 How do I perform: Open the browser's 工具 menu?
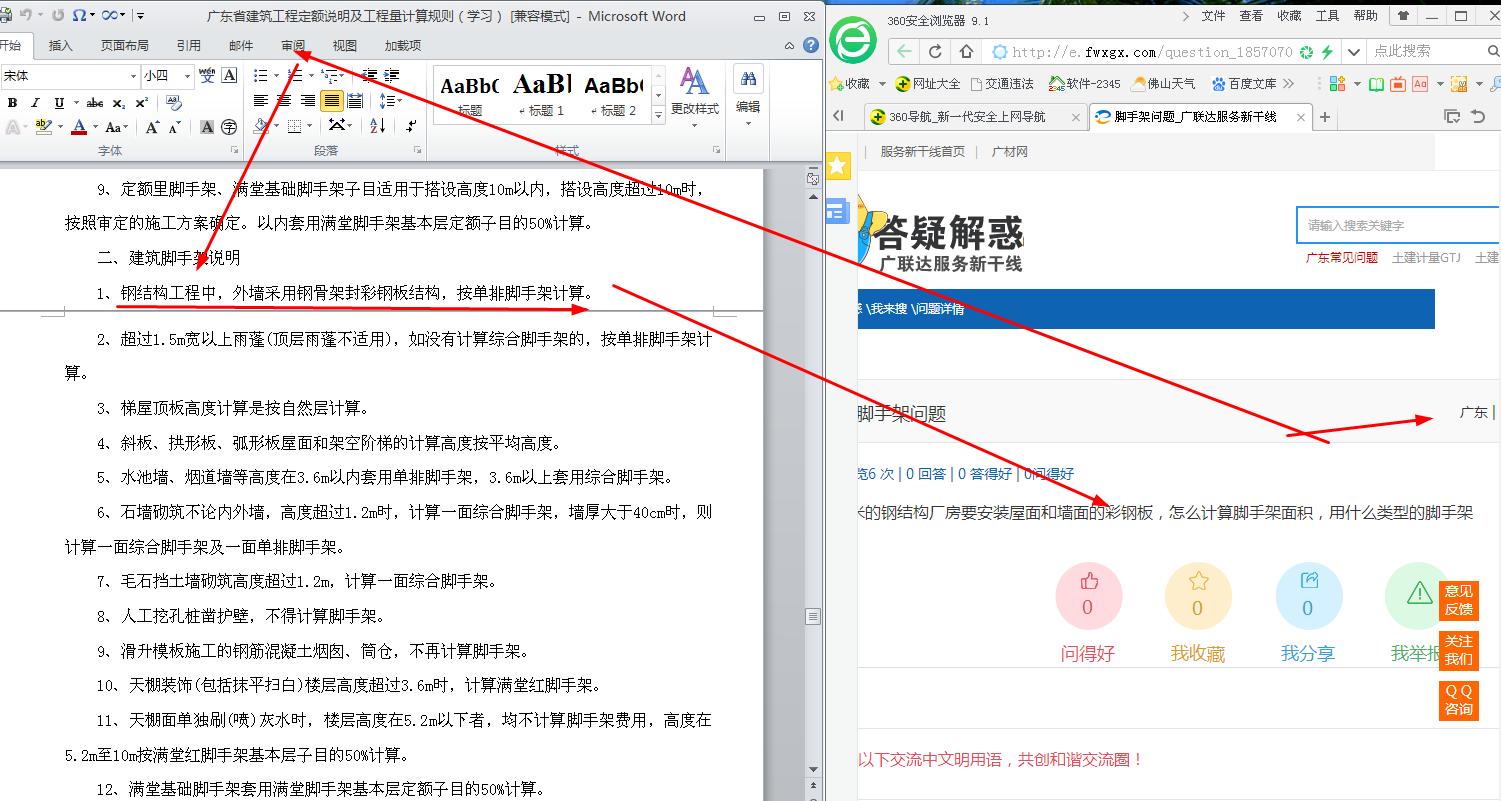(x=1327, y=16)
